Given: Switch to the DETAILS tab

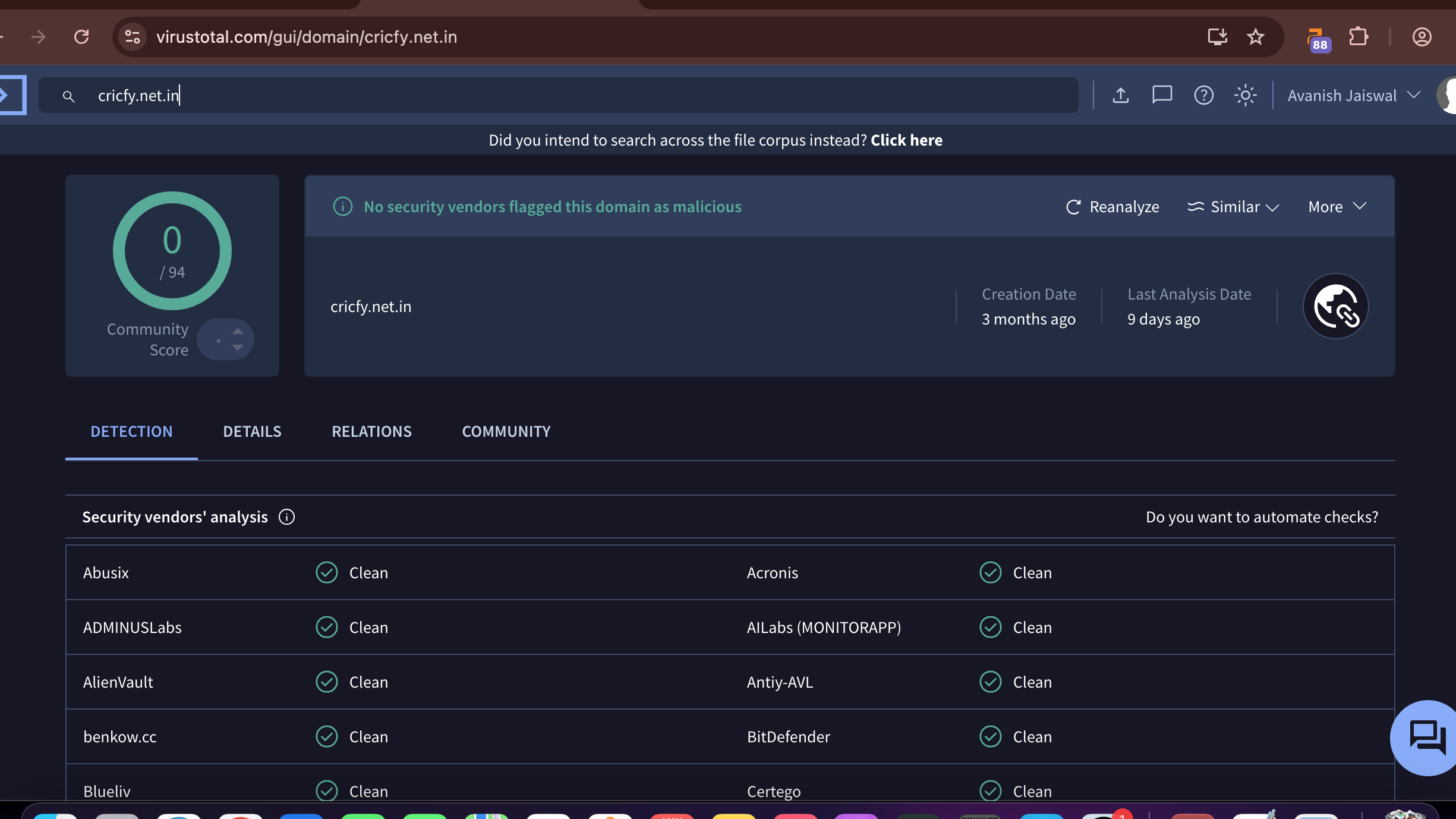Looking at the screenshot, I should tap(252, 431).
